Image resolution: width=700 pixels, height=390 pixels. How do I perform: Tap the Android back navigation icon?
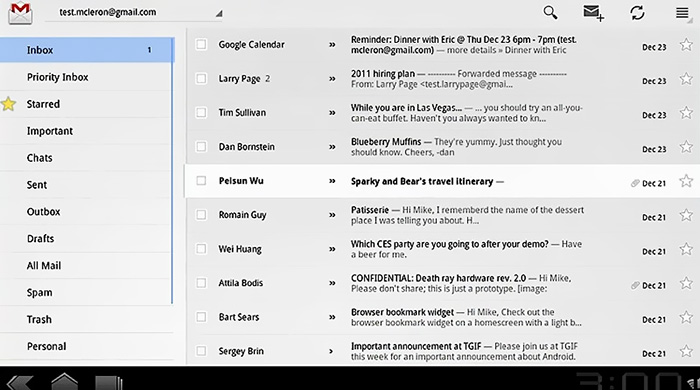coord(20,382)
